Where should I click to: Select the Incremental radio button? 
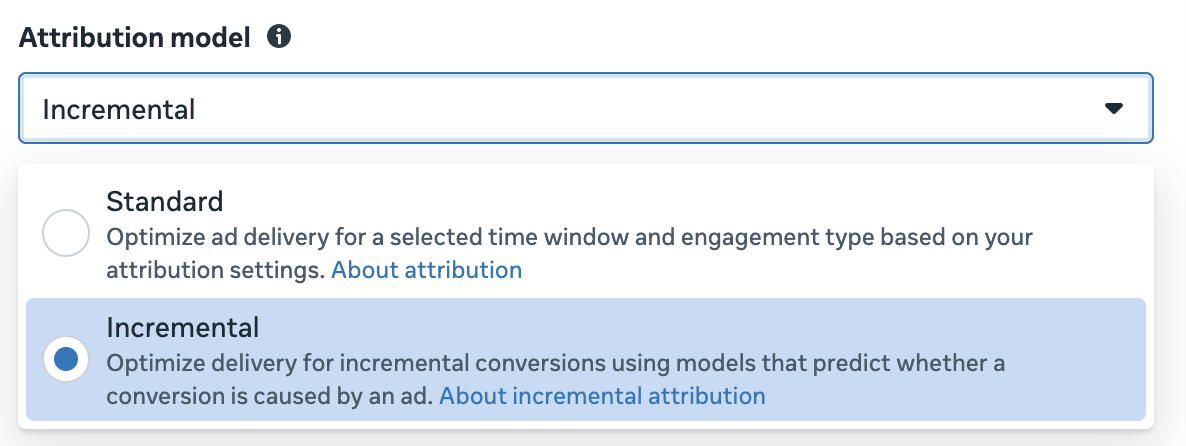click(66, 360)
